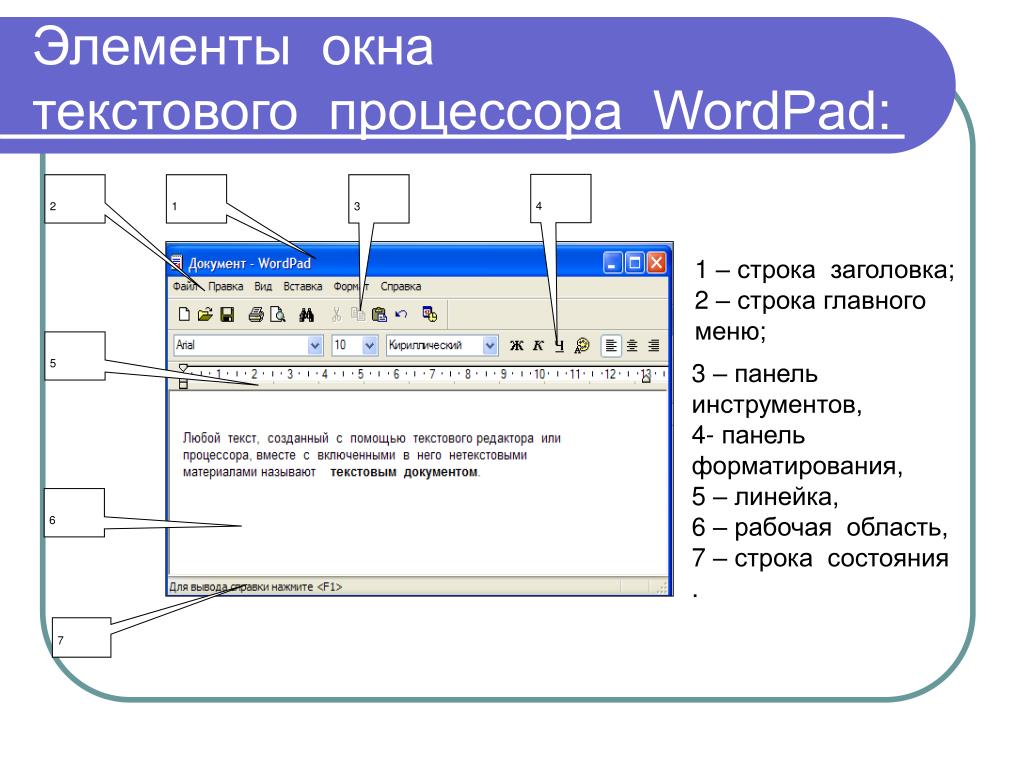Open the Правка menu
The height and width of the screenshot is (768, 1024).
pyautogui.click(x=226, y=287)
